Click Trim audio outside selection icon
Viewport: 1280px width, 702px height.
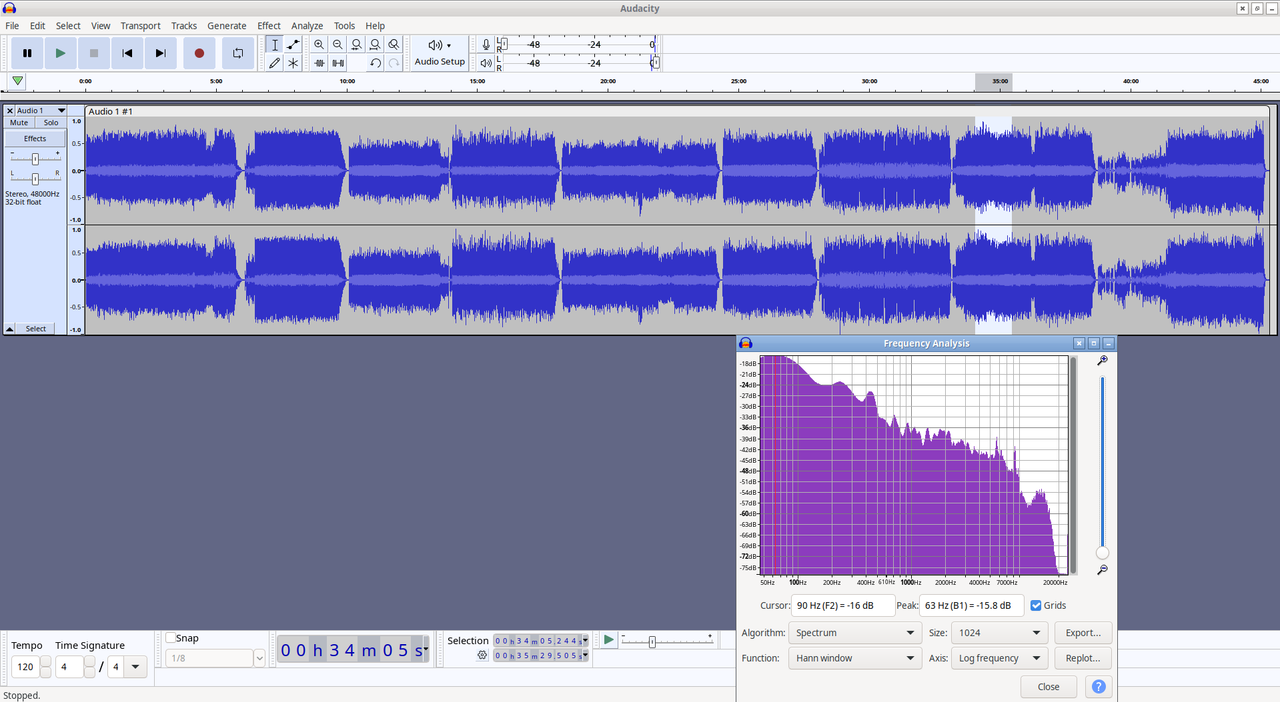319,63
